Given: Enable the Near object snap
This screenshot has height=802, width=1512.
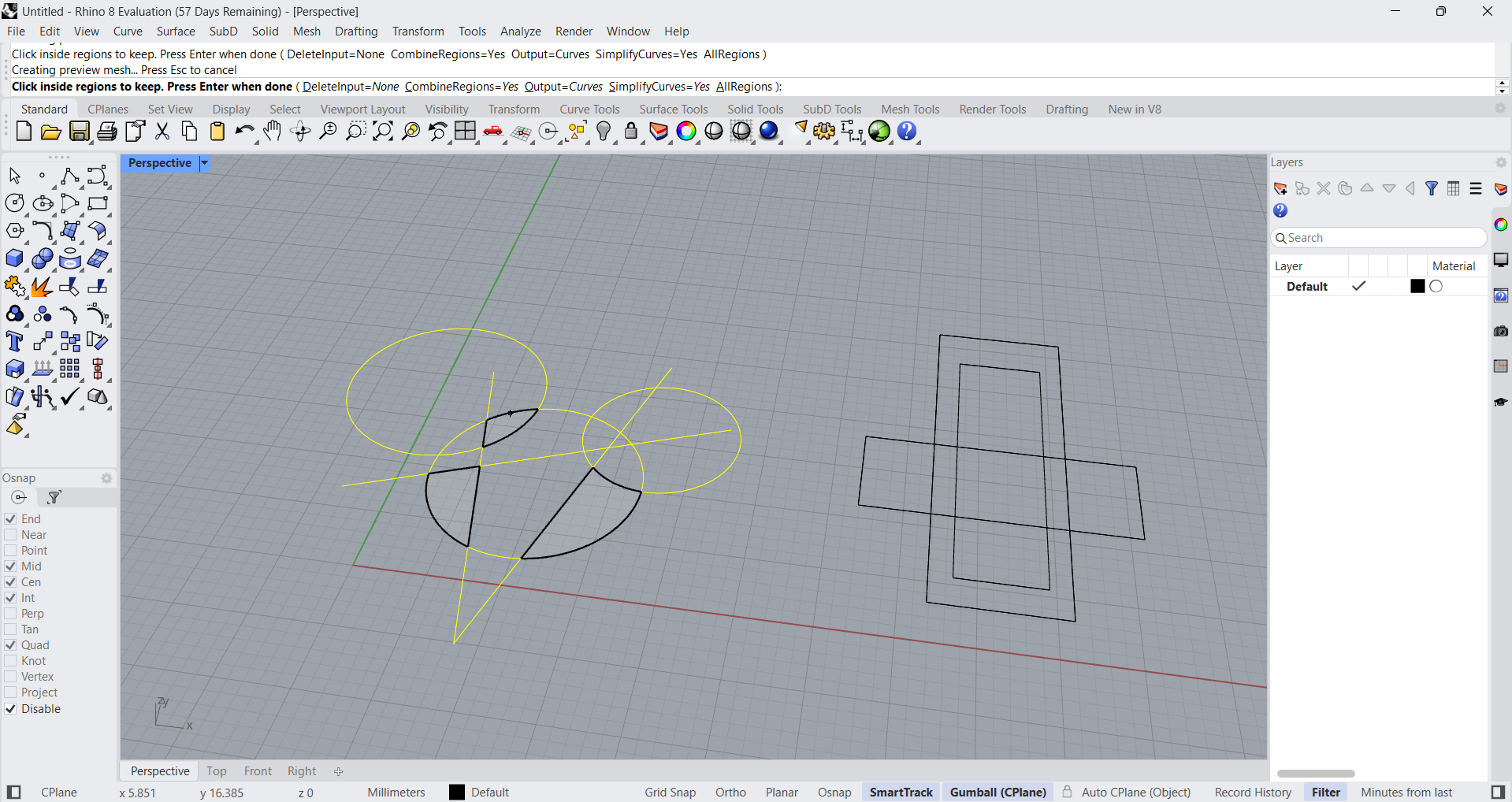Looking at the screenshot, I should [x=10, y=535].
